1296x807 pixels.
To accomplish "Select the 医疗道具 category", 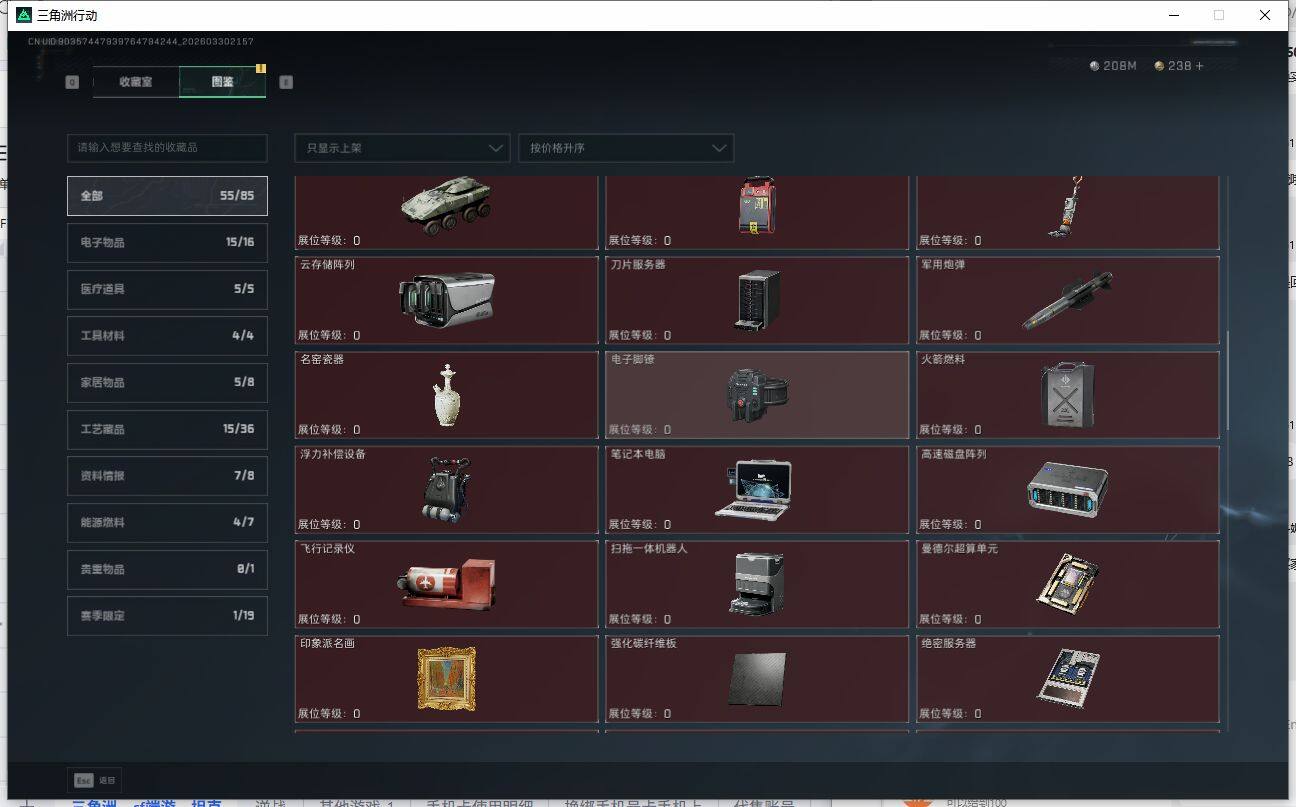I will coord(167,289).
